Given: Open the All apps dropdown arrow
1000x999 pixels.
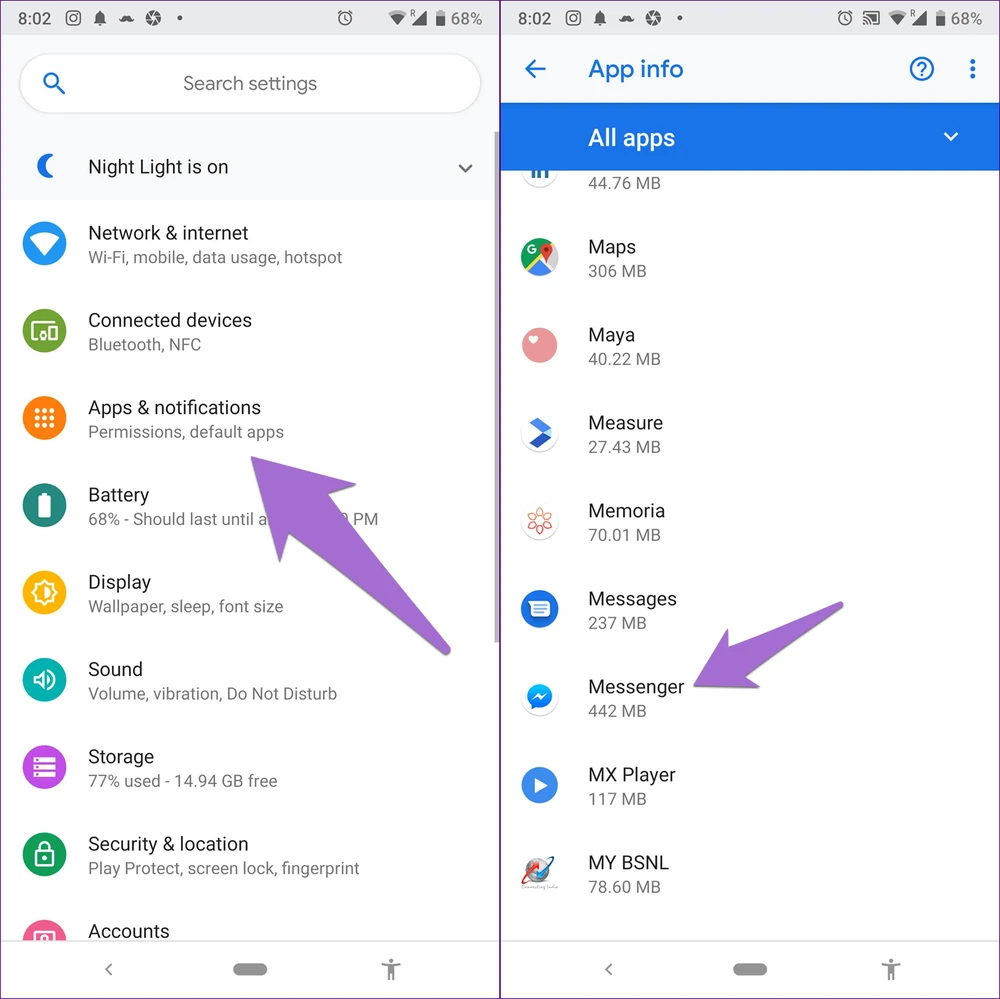Looking at the screenshot, I should [950, 137].
